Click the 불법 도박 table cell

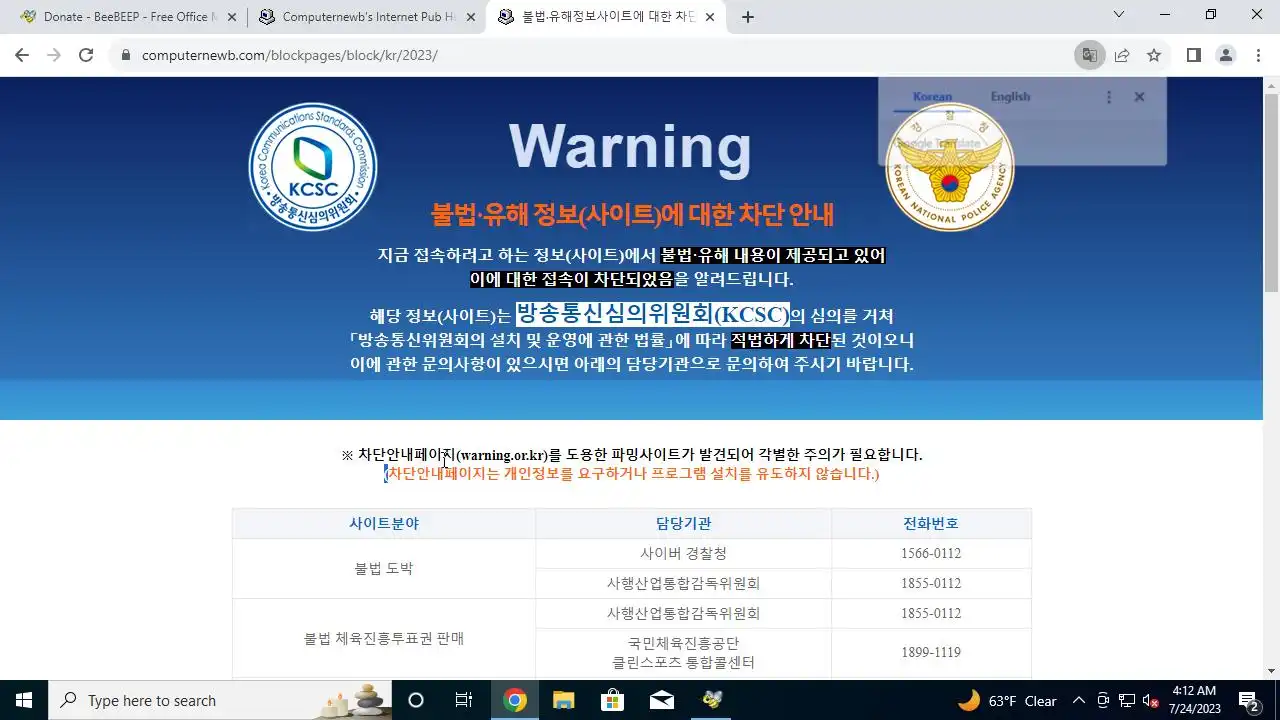click(384, 568)
